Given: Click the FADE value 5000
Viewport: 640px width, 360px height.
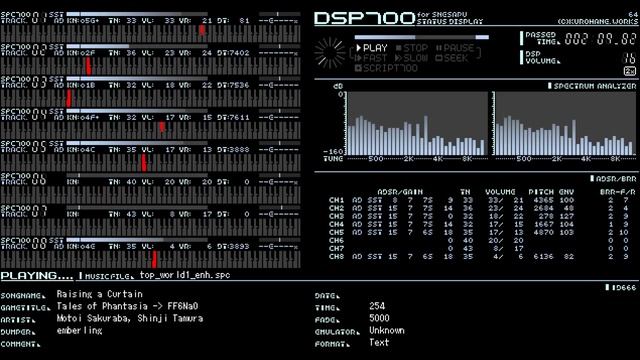Looking at the screenshot, I should [379, 318].
